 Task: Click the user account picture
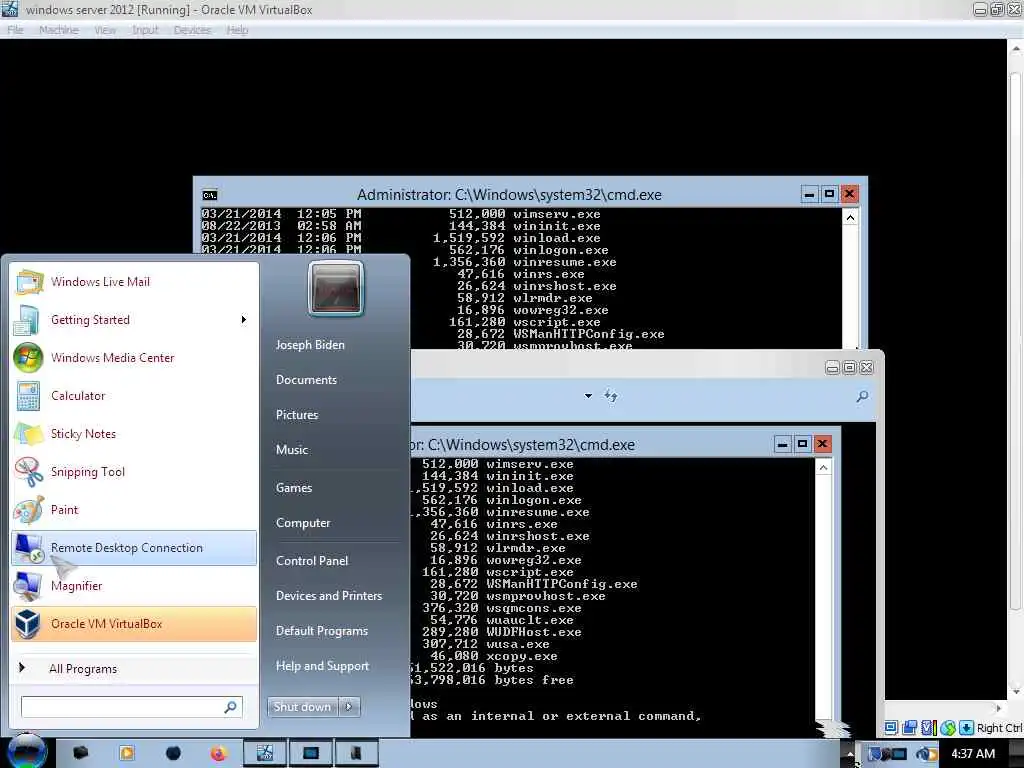(x=336, y=288)
